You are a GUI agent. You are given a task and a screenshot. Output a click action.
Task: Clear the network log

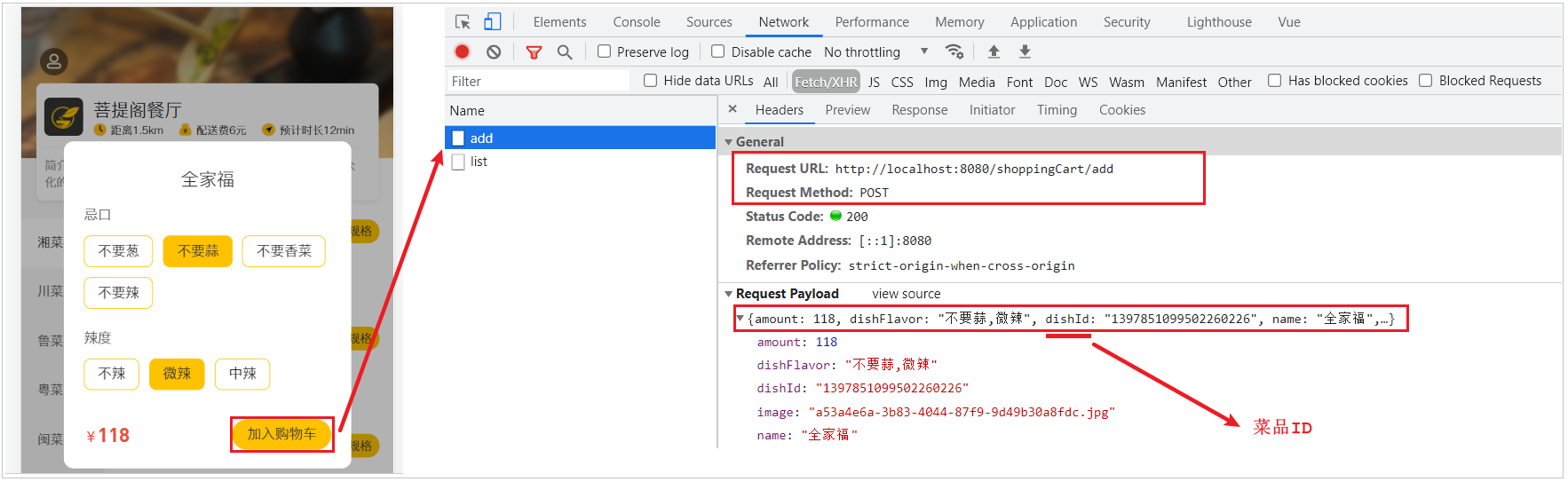pyautogui.click(x=494, y=52)
